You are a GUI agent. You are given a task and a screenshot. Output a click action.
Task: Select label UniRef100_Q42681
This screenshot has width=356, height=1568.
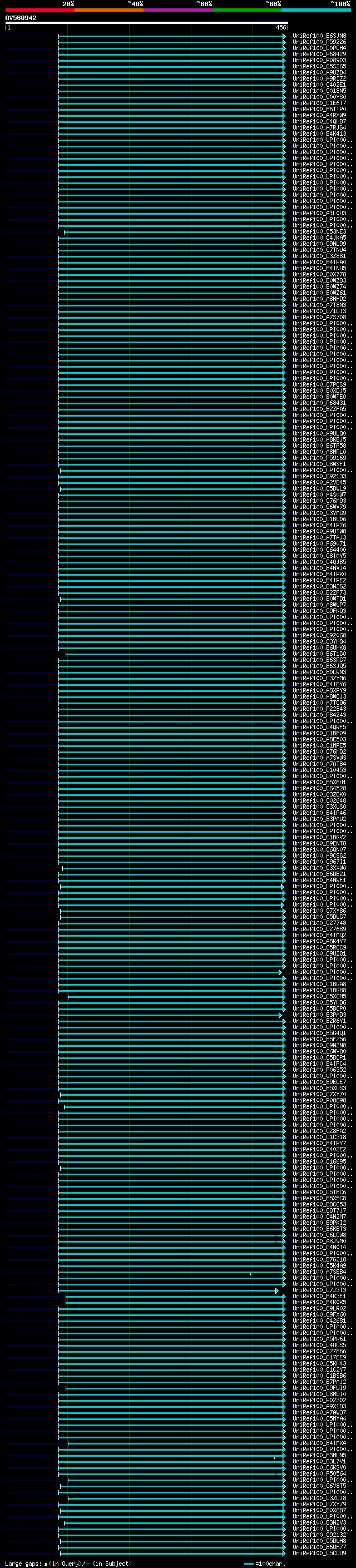tap(319, 1321)
